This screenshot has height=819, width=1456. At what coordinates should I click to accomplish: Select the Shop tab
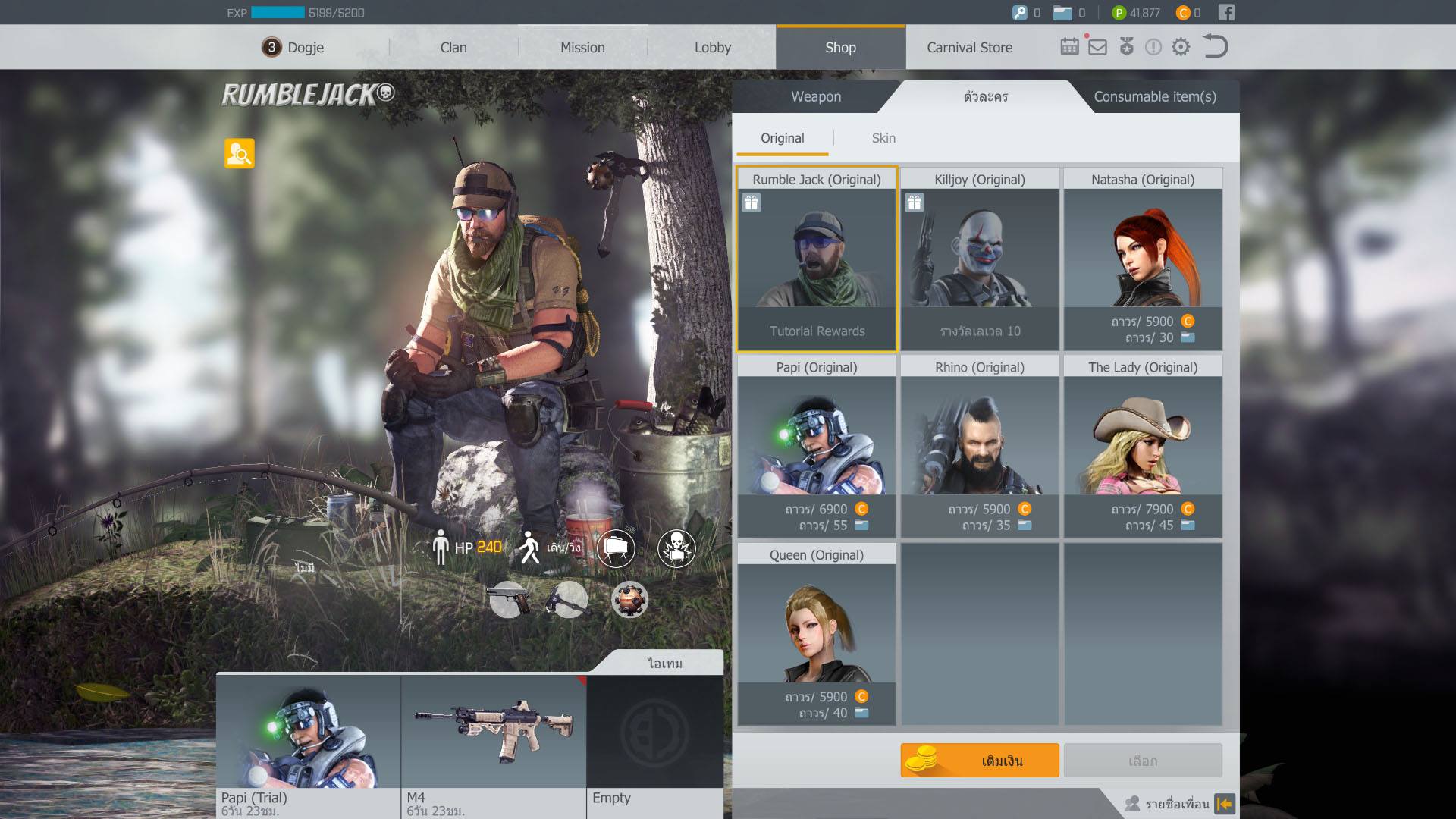[x=840, y=47]
